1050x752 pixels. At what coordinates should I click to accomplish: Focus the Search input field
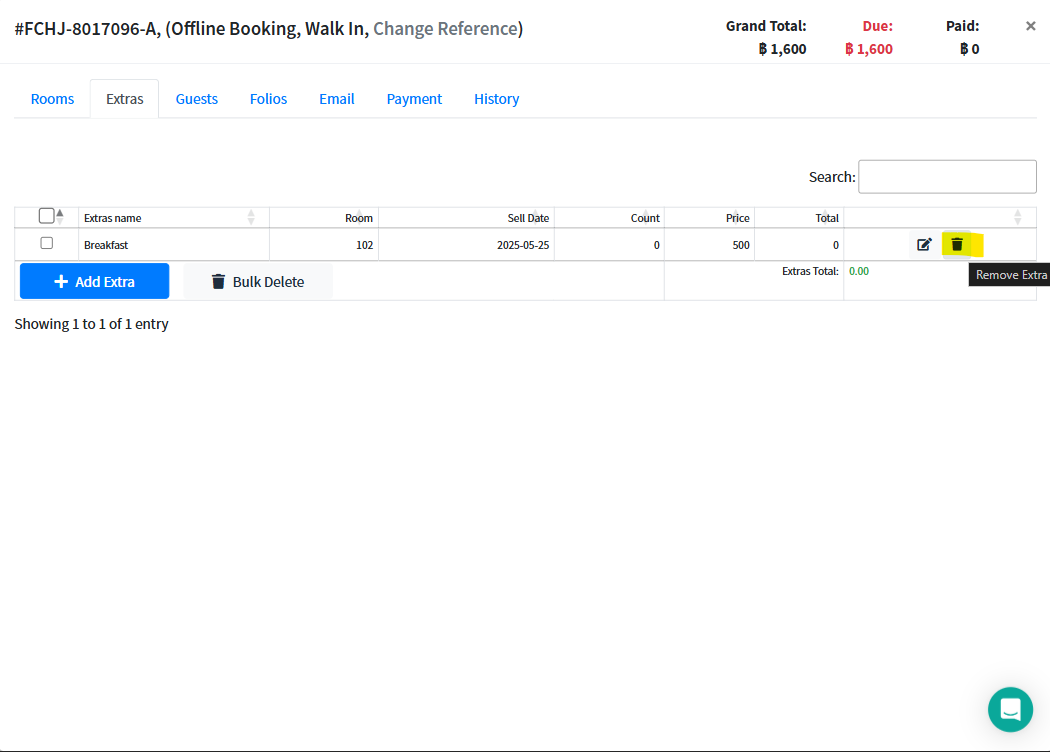point(947,177)
